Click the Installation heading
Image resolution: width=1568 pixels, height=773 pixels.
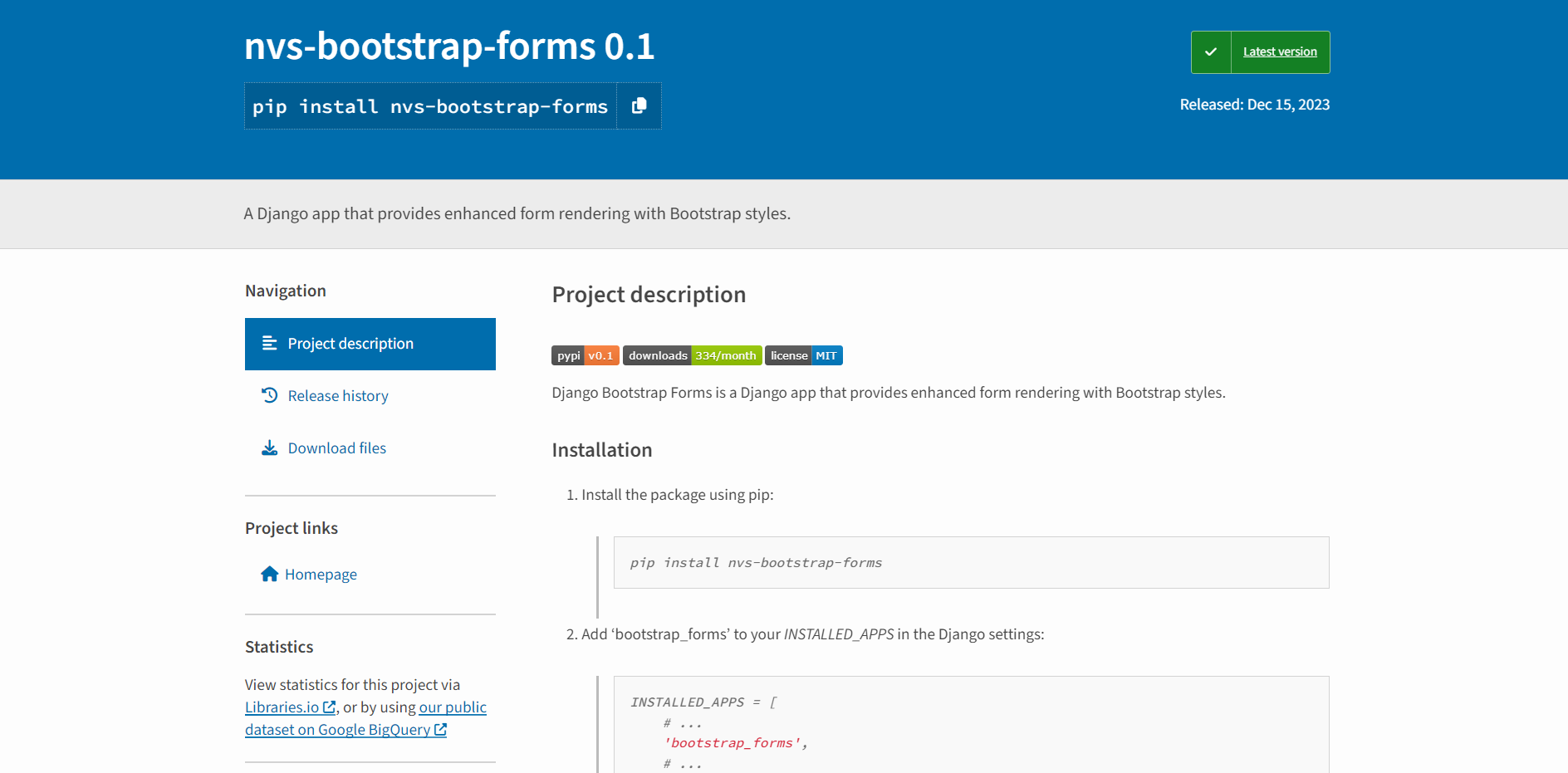(602, 450)
